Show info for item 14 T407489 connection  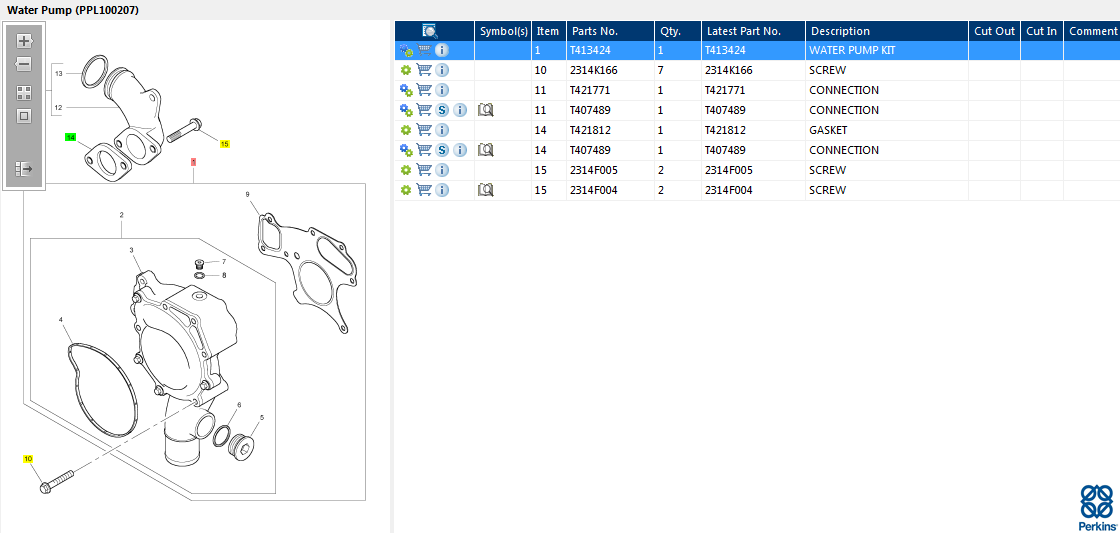(461, 150)
